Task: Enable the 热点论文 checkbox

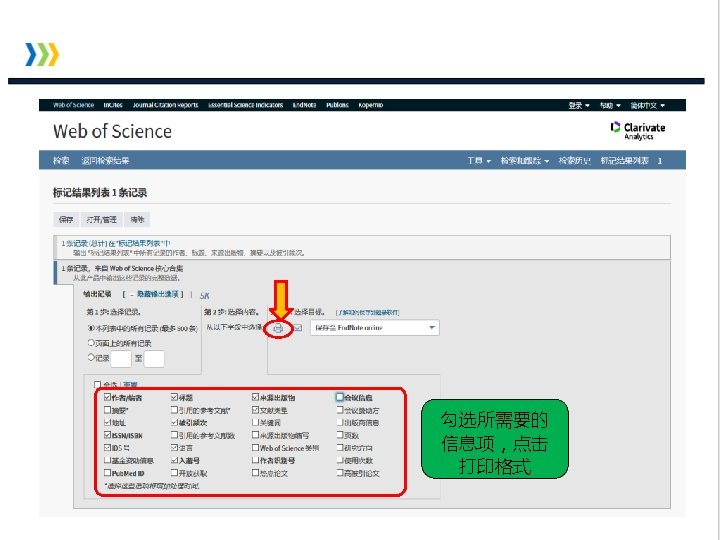Action: (255, 472)
